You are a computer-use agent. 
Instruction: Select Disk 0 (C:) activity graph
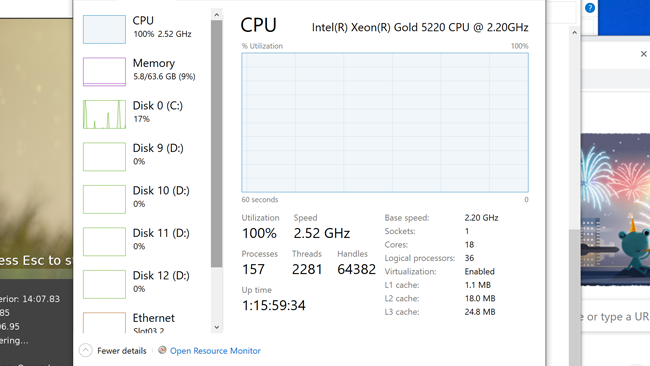[x=104, y=114]
